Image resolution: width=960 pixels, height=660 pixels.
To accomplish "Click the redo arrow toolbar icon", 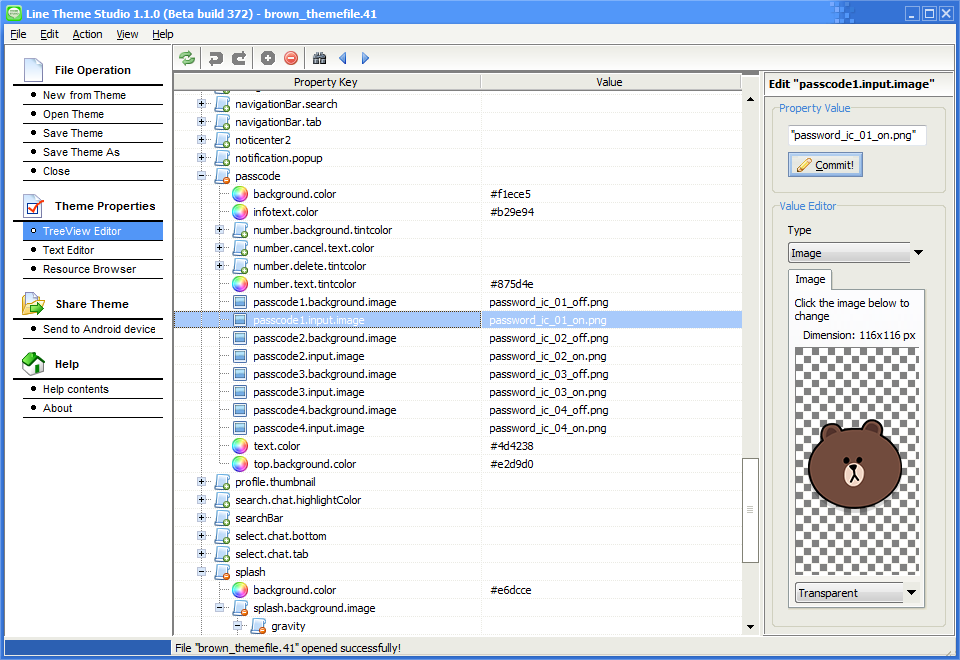I will (x=239, y=58).
